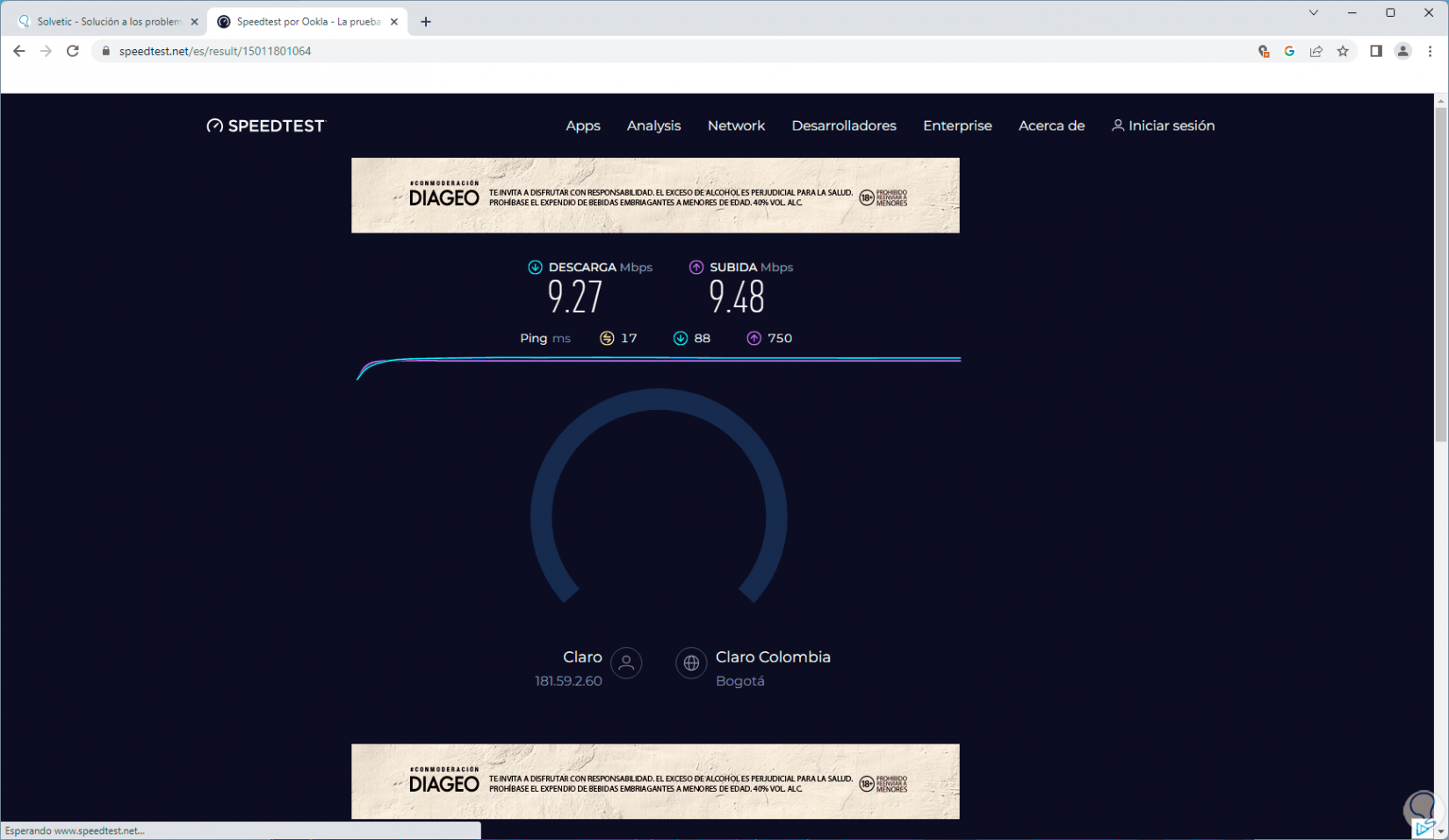Share this page using the share icon

(1316, 51)
